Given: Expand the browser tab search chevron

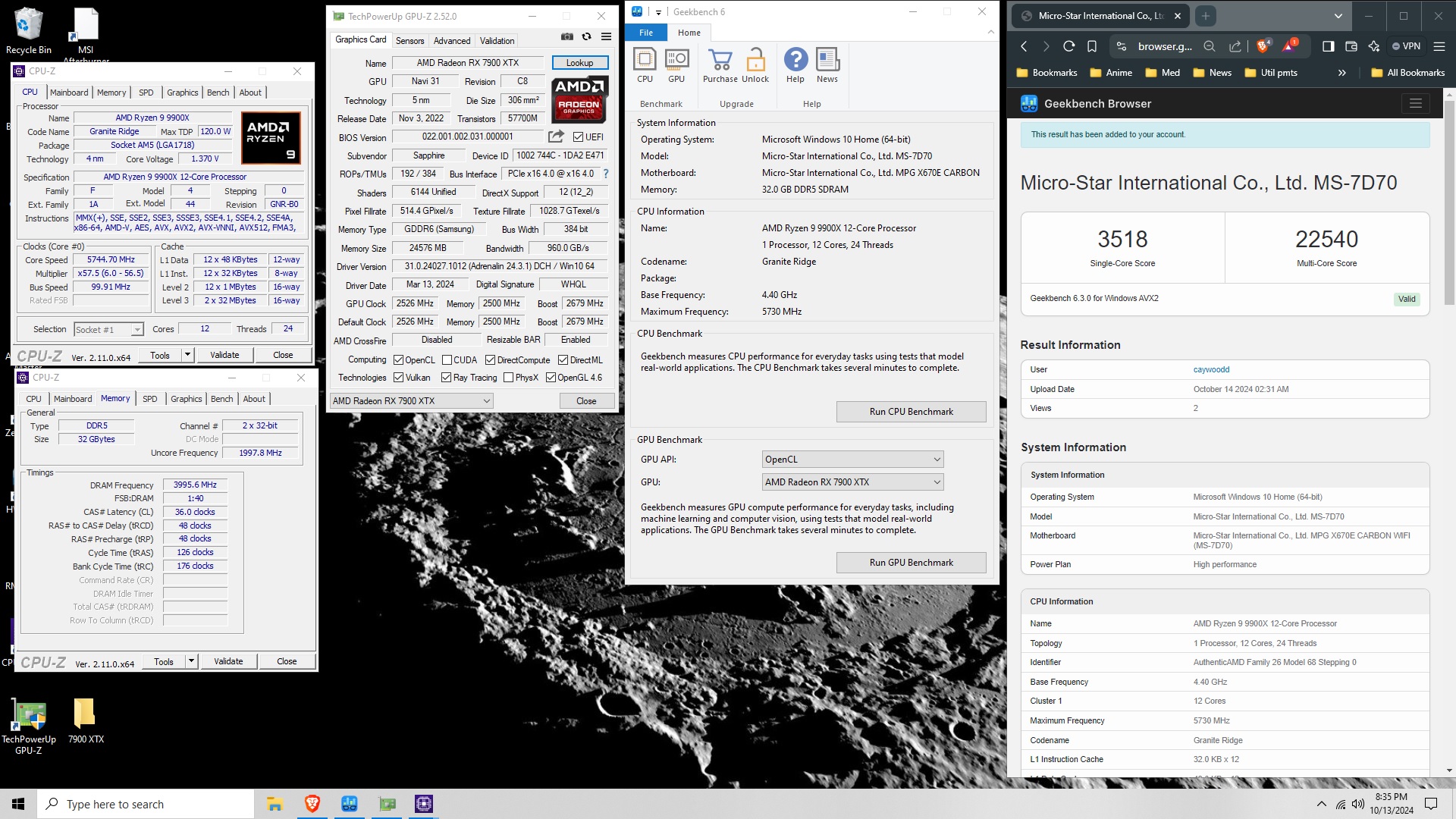Looking at the screenshot, I should pyautogui.click(x=1338, y=15).
